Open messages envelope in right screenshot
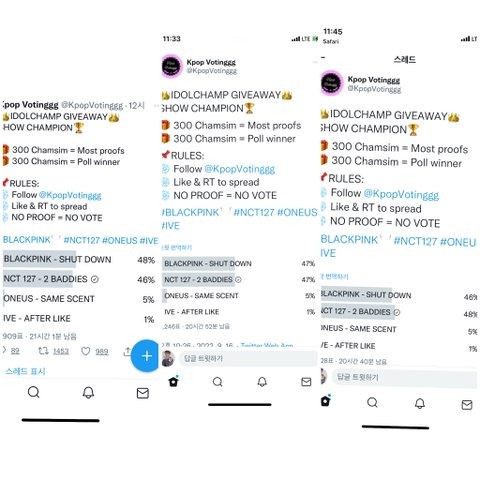 [x=467, y=405]
